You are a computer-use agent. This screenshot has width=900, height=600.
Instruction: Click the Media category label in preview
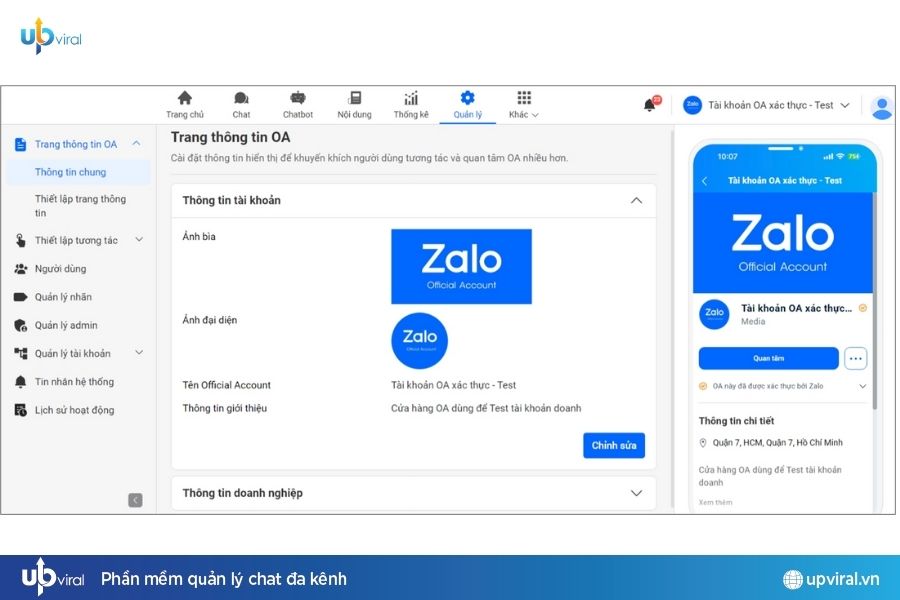tap(753, 322)
